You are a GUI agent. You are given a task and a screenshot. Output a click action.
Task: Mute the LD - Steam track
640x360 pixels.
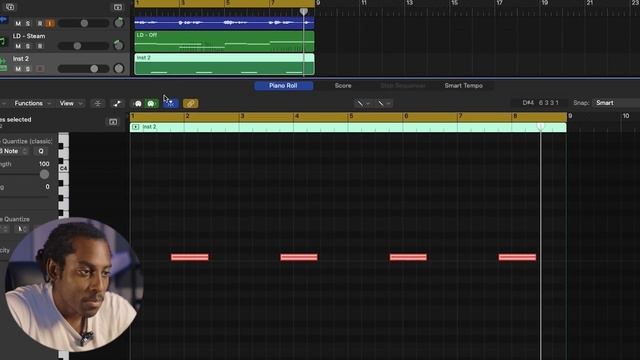(x=18, y=46)
